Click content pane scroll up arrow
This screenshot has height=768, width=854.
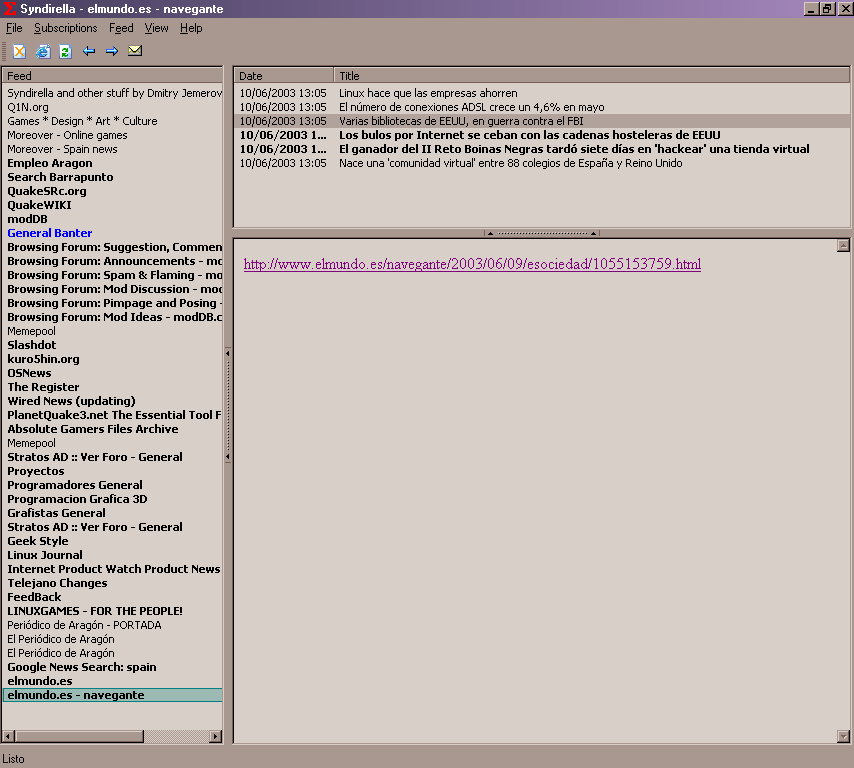[x=843, y=246]
